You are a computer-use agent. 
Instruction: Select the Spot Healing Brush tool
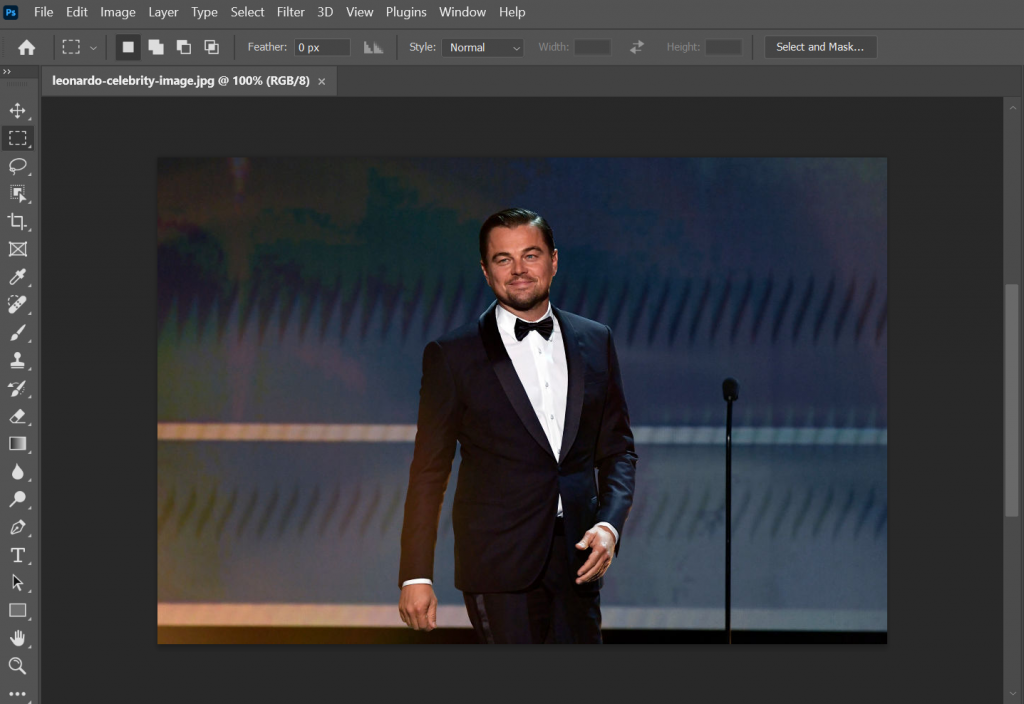click(x=18, y=306)
